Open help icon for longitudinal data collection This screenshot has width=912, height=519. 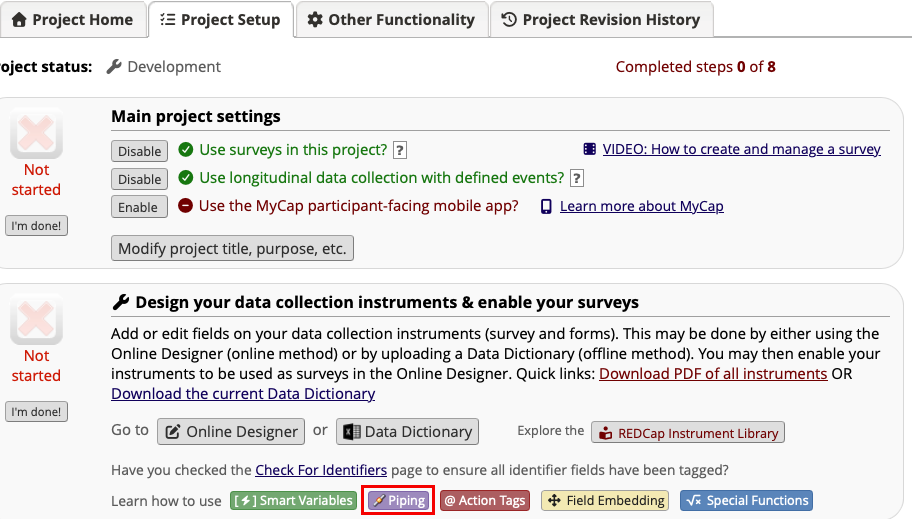576,178
